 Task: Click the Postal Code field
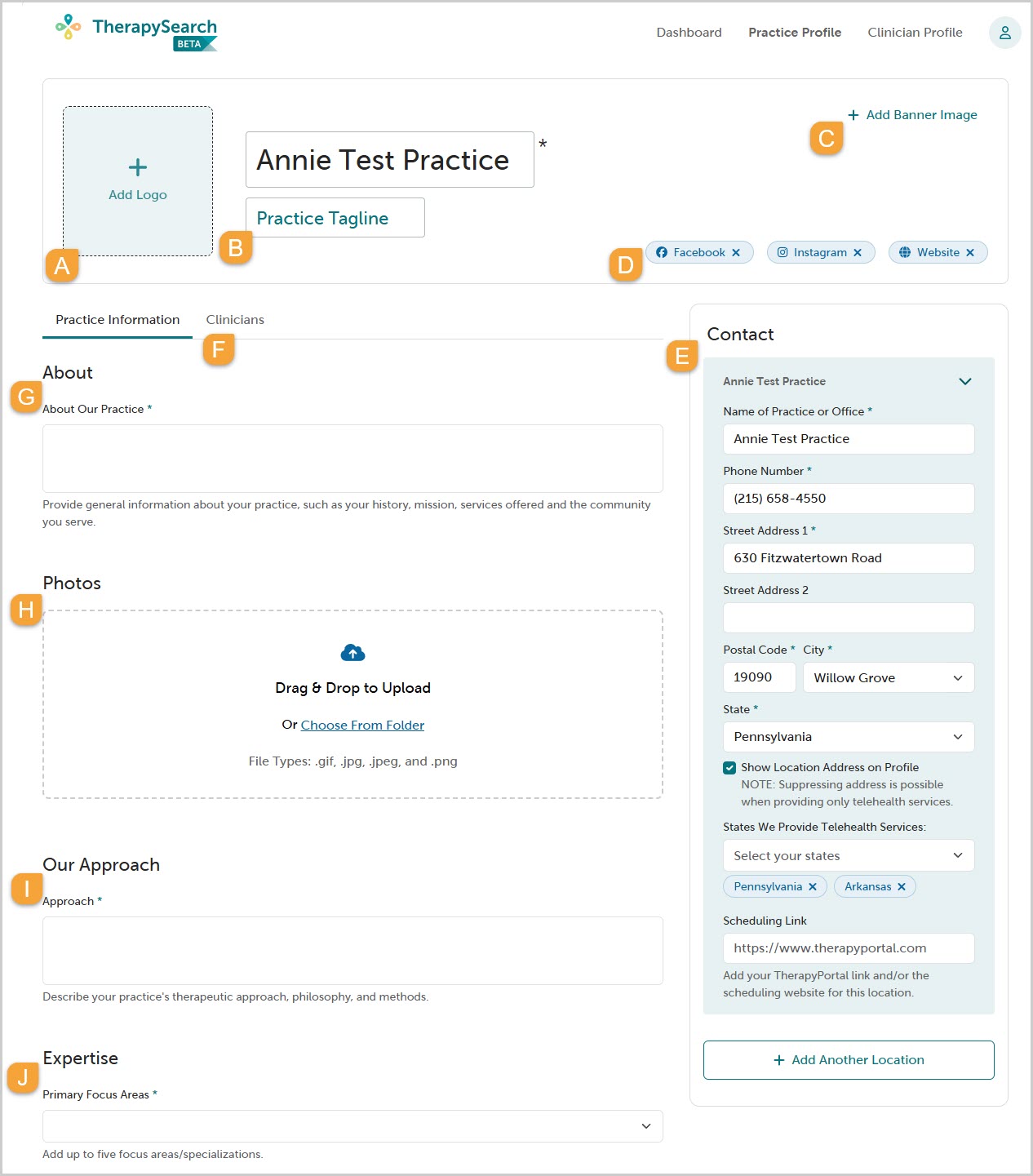pyautogui.click(x=760, y=677)
